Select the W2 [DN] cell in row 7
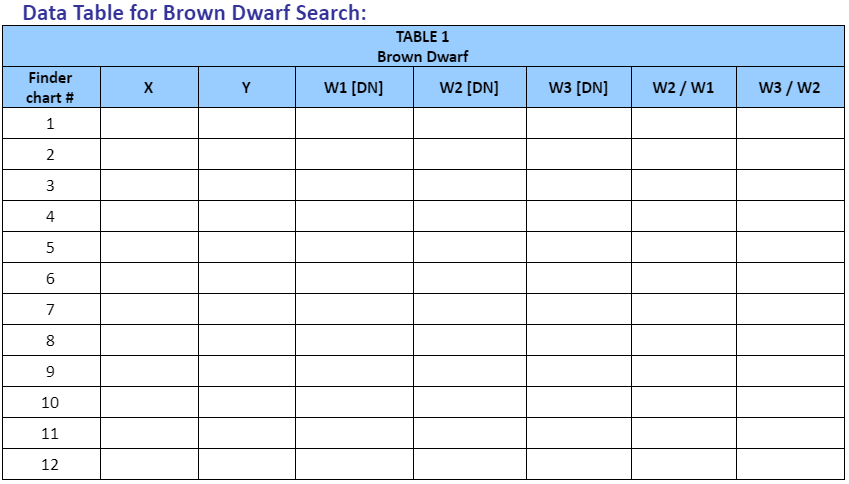Image resolution: width=849 pixels, height=484 pixels. click(469, 310)
